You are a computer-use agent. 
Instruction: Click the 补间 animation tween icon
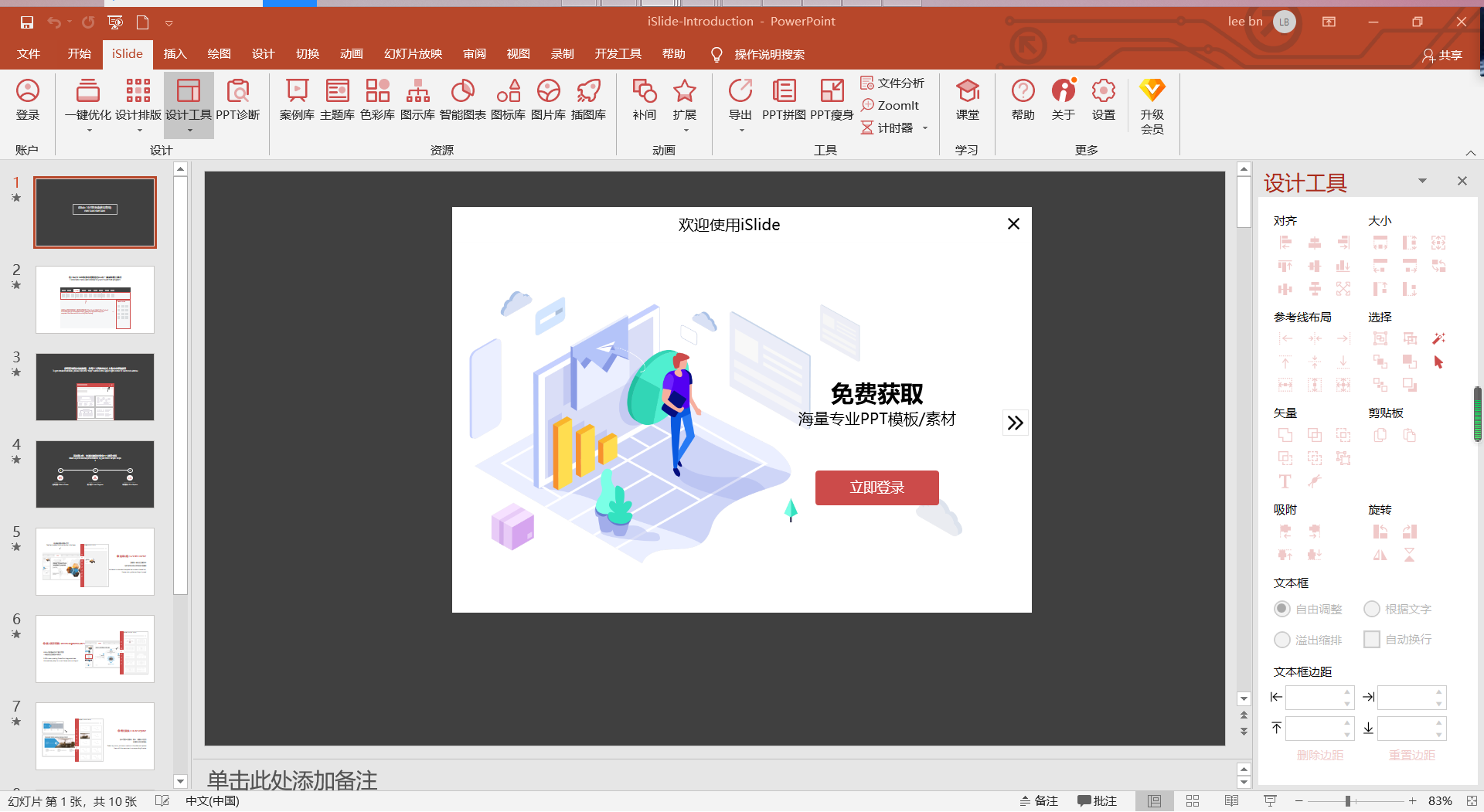click(x=644, y=100)
